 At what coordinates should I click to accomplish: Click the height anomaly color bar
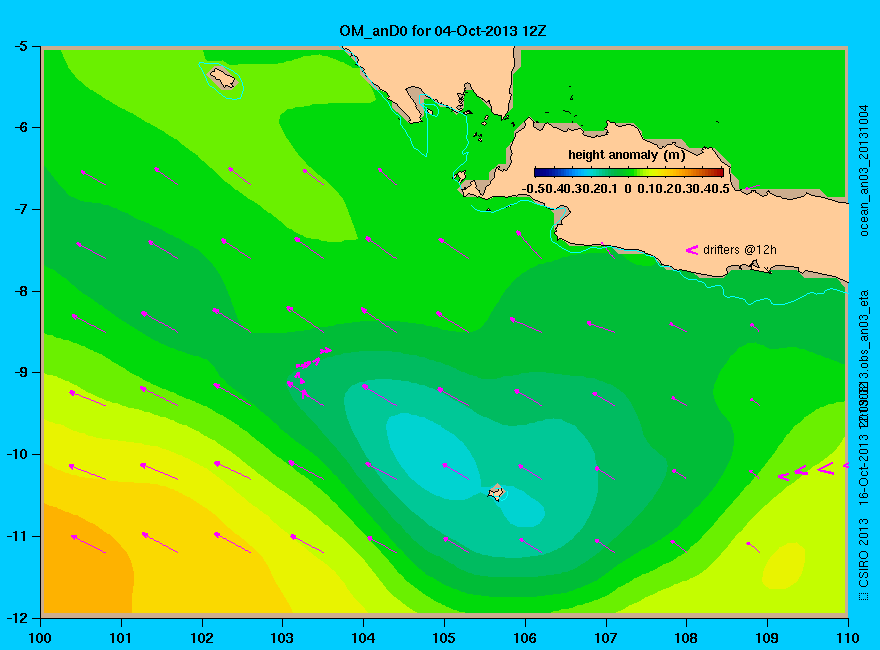tap(629, 172)
